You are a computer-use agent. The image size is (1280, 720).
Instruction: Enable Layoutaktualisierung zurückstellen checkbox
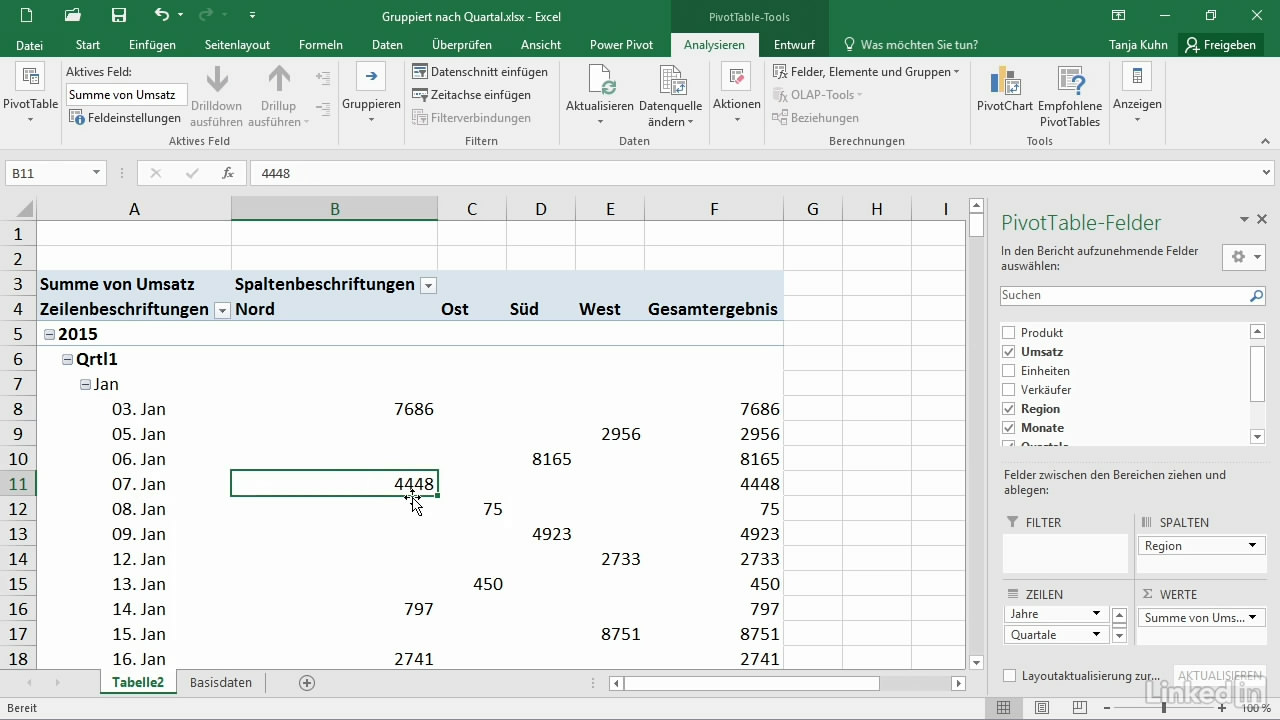[1009, 676]
